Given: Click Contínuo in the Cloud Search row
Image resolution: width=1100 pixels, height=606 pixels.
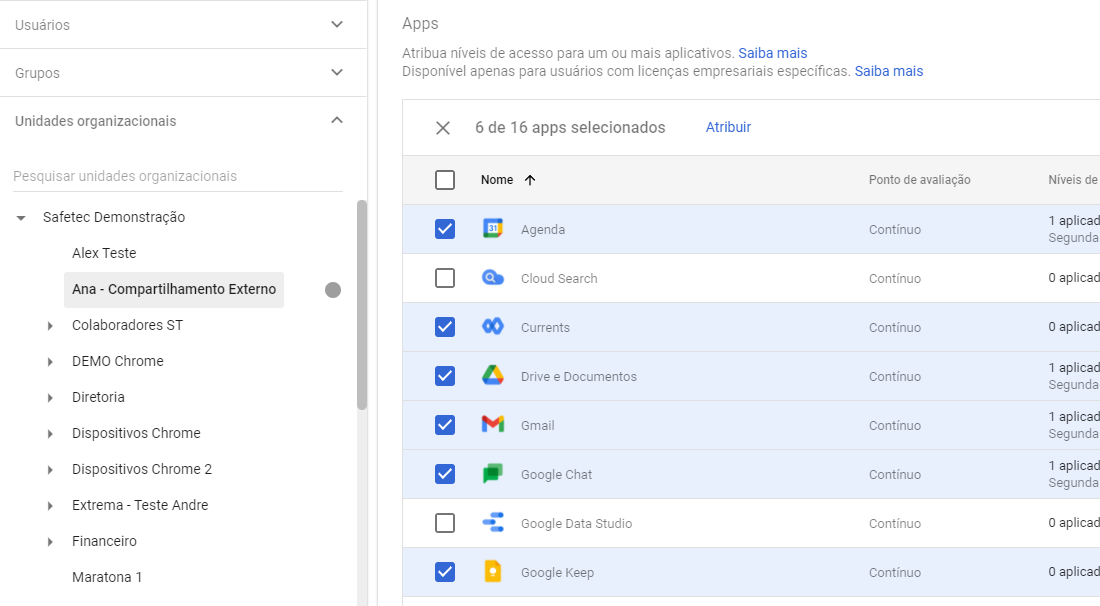Looking at the screenshot, I should [x=894, y=278].
